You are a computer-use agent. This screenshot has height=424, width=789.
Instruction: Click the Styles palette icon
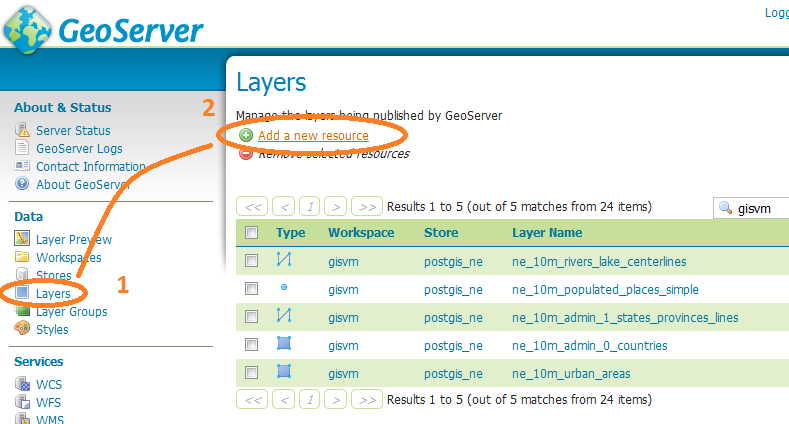tap(22, 328)
